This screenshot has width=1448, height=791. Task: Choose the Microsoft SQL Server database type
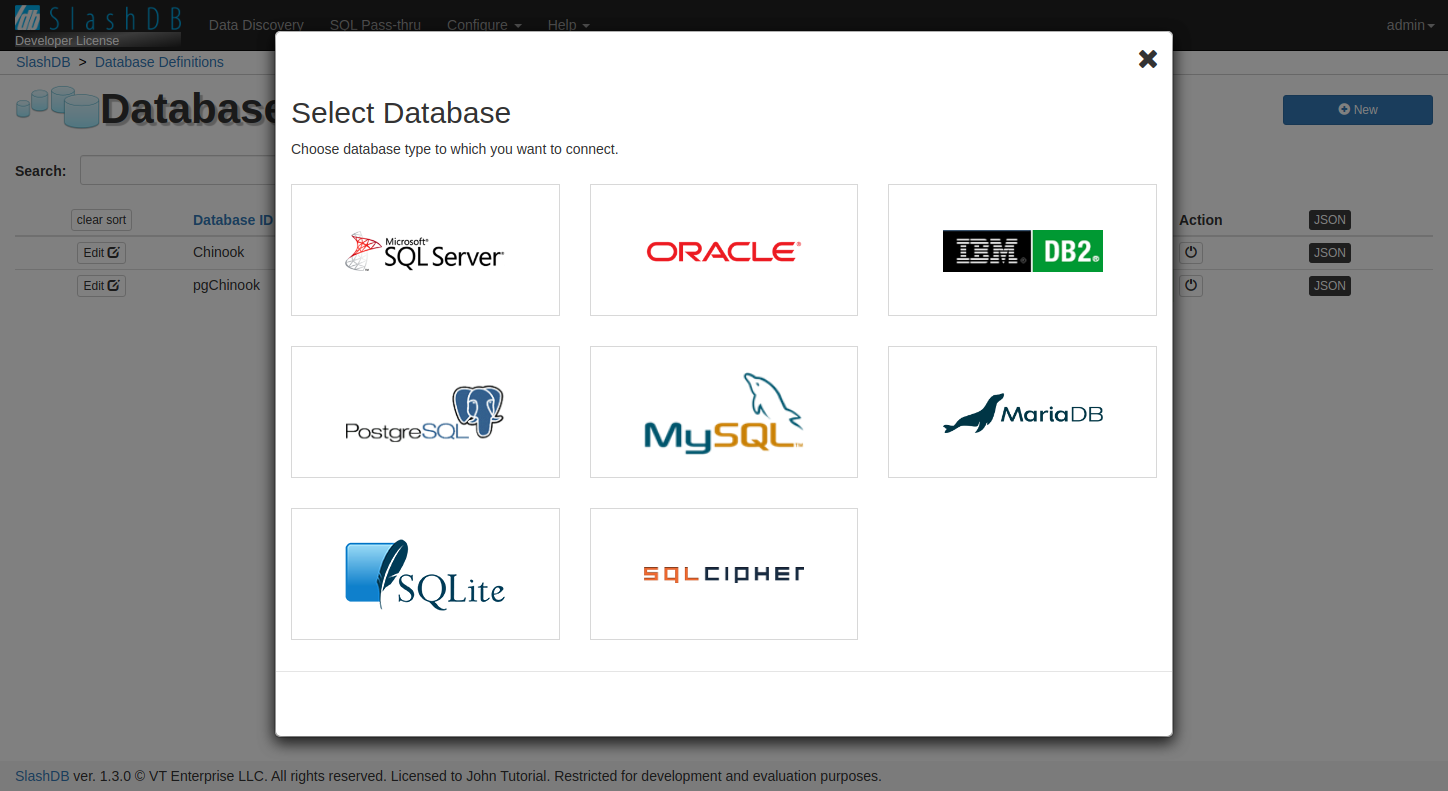[425, 250]
